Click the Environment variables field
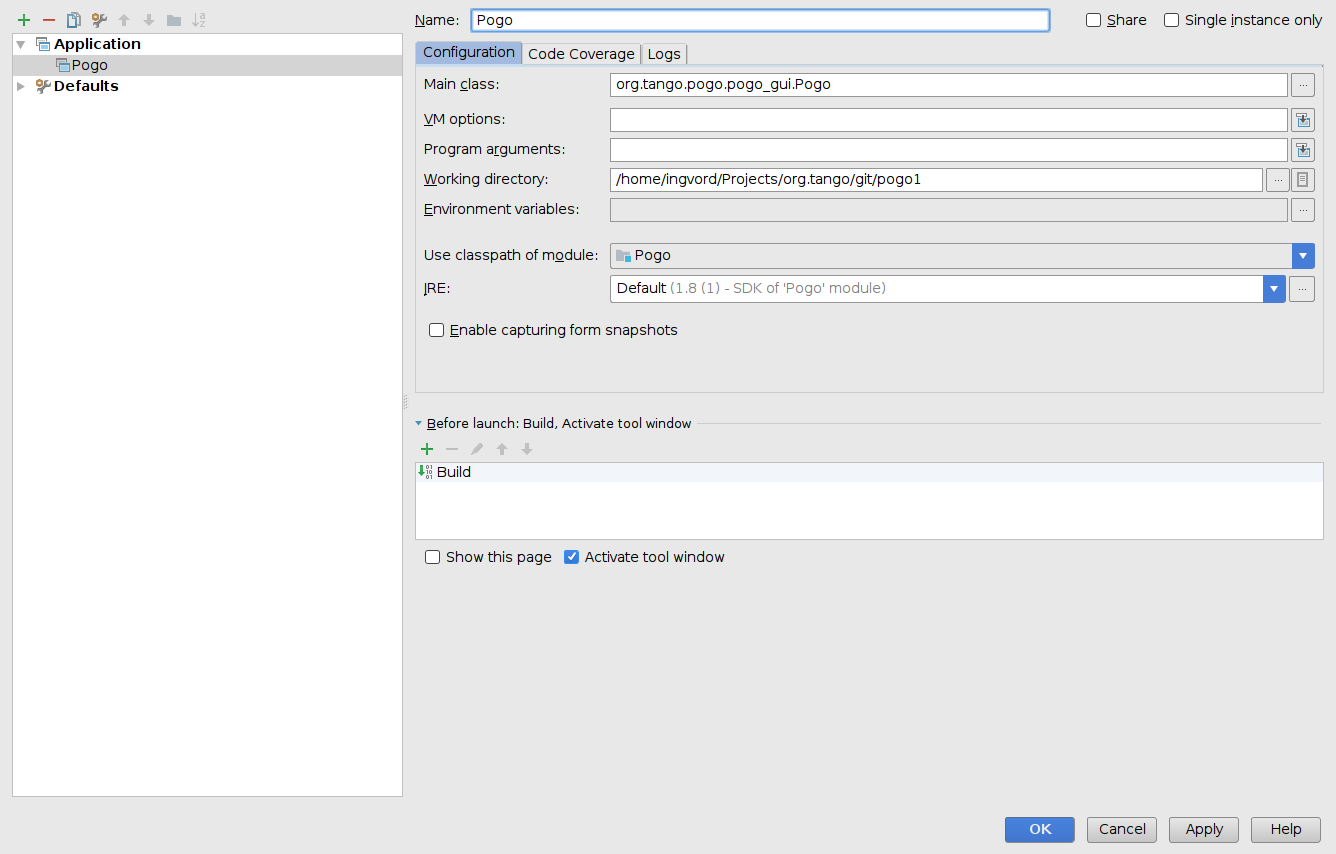The image size is (1336, 854). [x=949, y=210]
